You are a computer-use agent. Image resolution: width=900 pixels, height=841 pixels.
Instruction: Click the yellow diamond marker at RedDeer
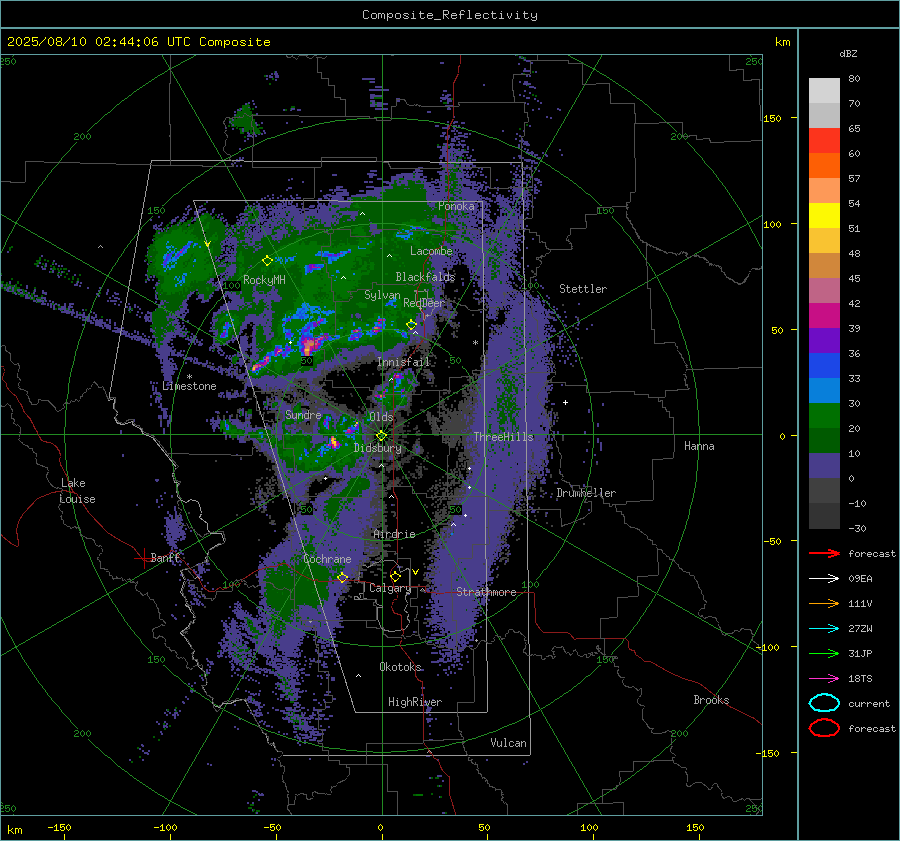tap(411, 325)
